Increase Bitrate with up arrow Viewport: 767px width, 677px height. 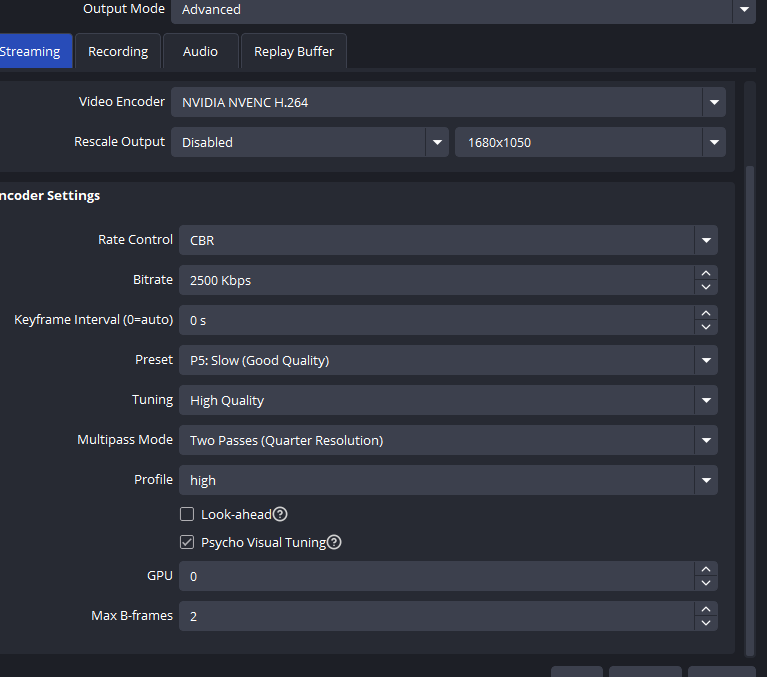tap(706, 273)
